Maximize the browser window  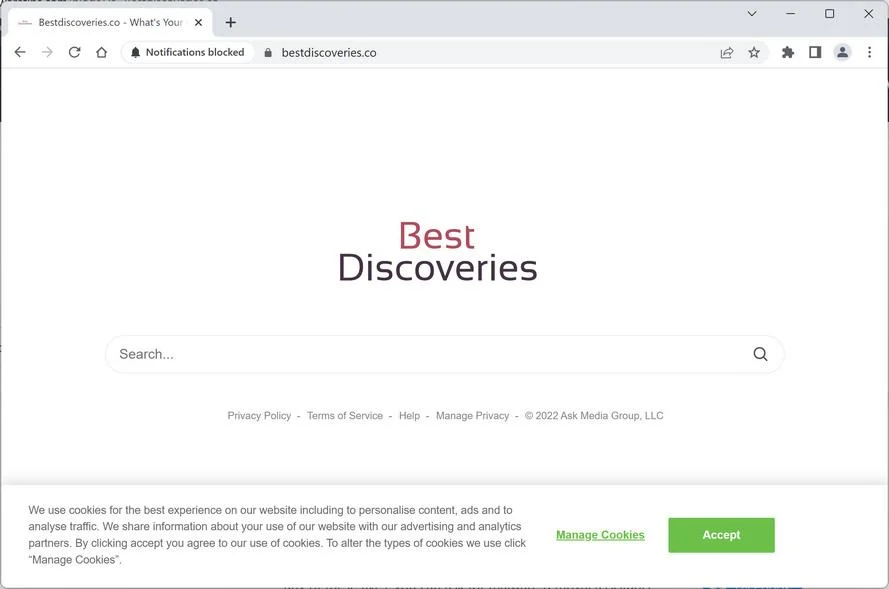829,14
